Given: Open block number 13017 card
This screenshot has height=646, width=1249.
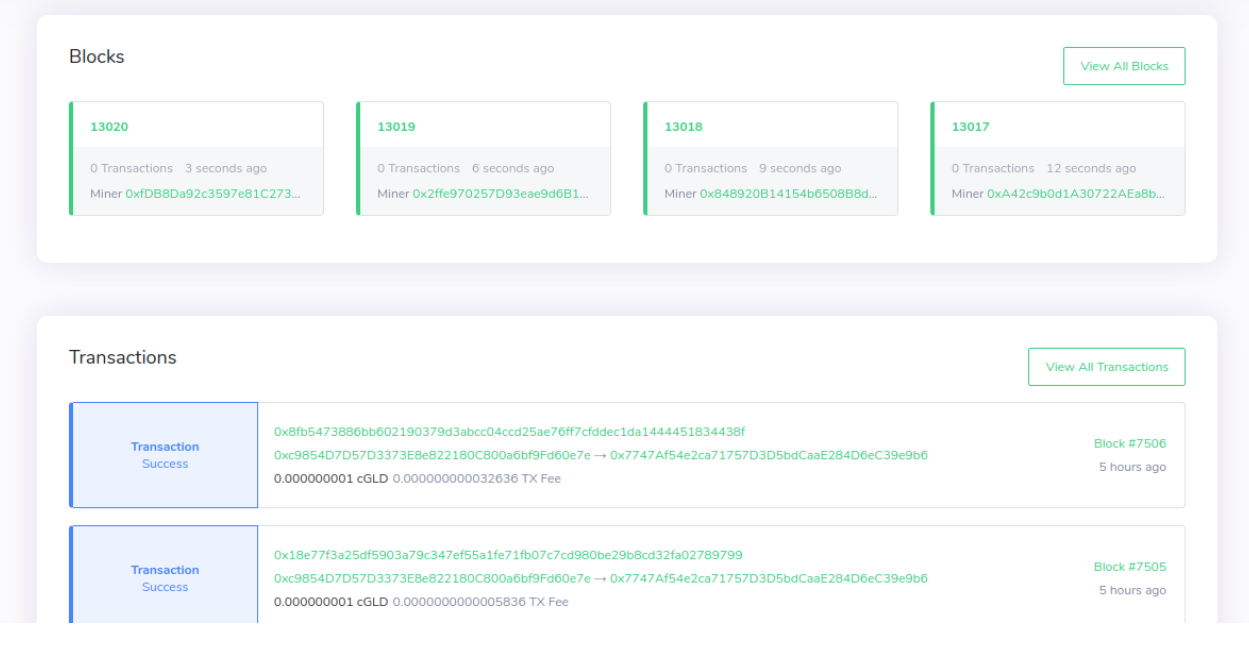Looking at the screenshot, I should pos(969,126).
